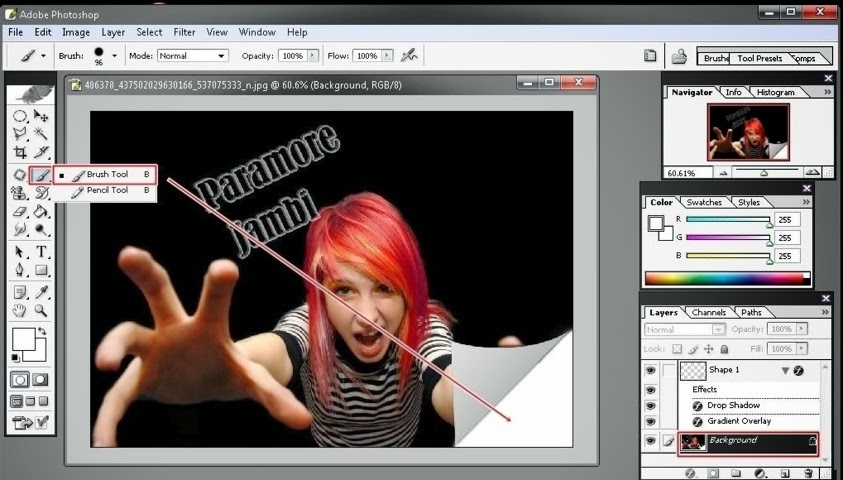Toggle lock transparent pixels in Layers panel
Viewport: 843px width, 480px height.
point(677,349)
